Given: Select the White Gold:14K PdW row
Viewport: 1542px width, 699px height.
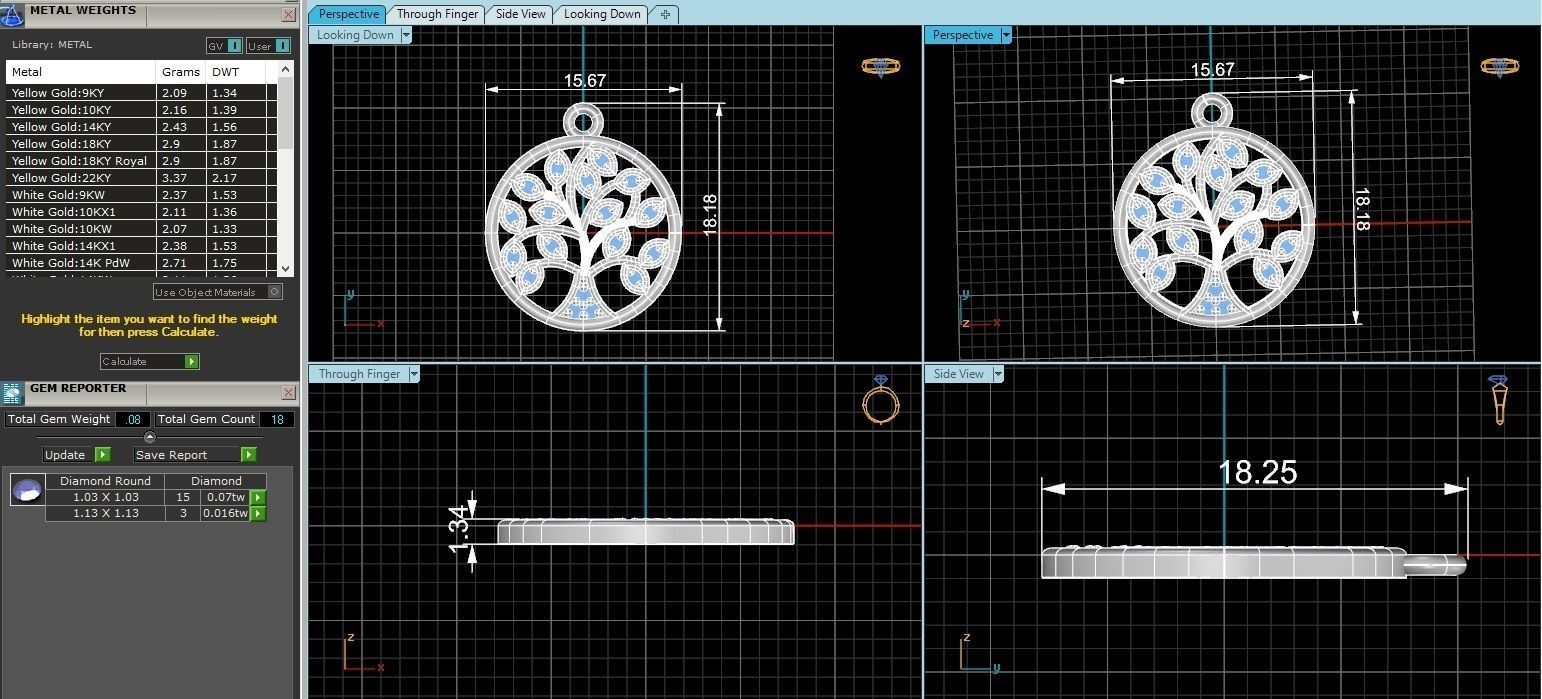Looking at the screenshot, I should click(x=141, y=263).
